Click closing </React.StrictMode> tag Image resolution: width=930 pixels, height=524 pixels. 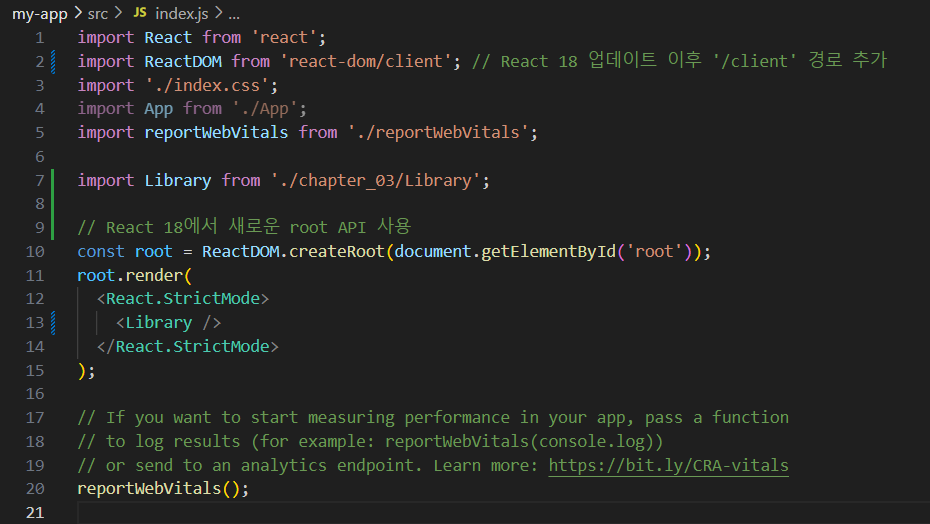coord(187,347)
